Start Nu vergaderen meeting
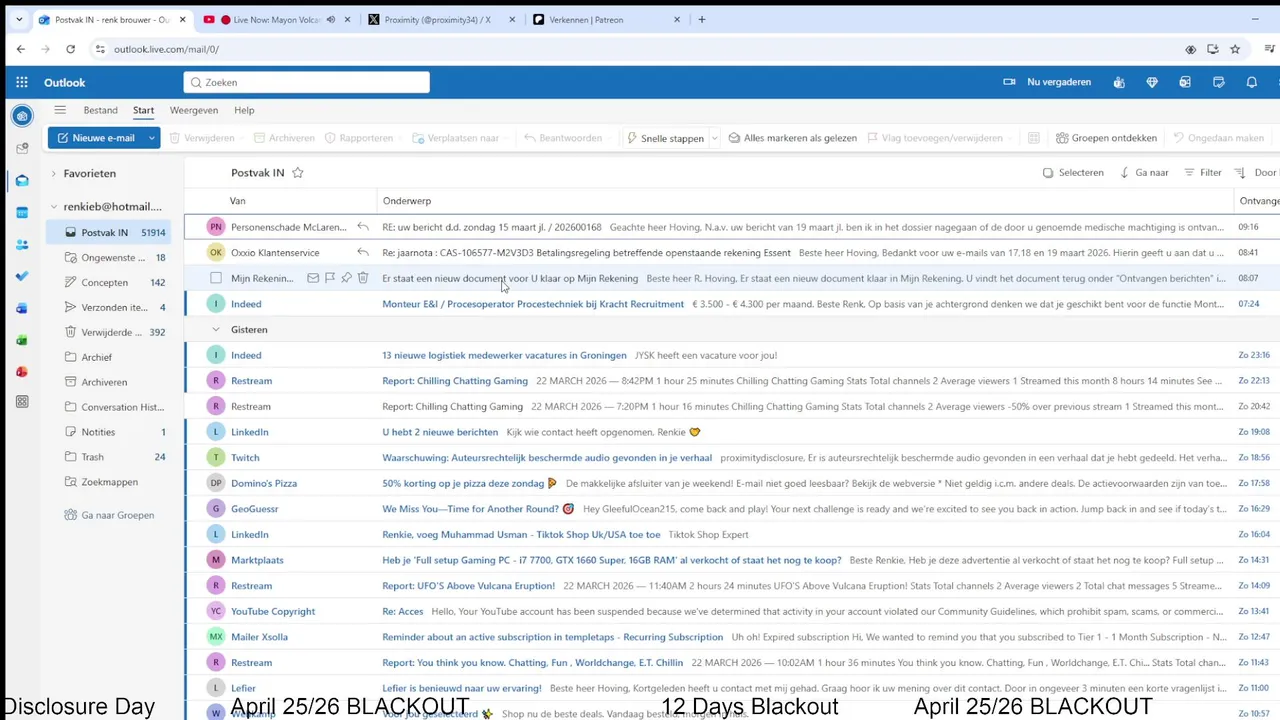 tap(1047, 82)
